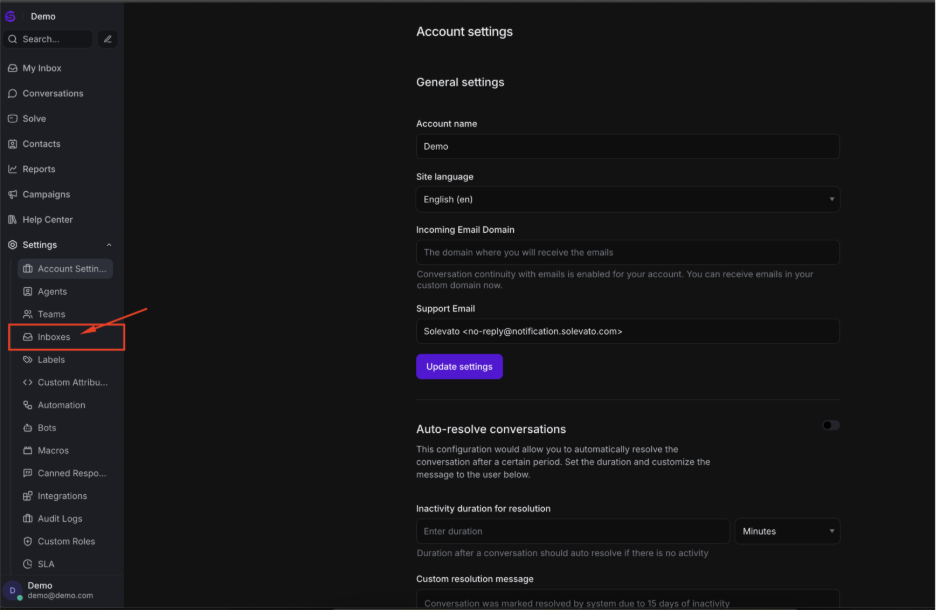Click the Contacts icon in sidebar
The height and width of the screenshot is (610, 936).
pyautogui.click(x=13, y=144)
